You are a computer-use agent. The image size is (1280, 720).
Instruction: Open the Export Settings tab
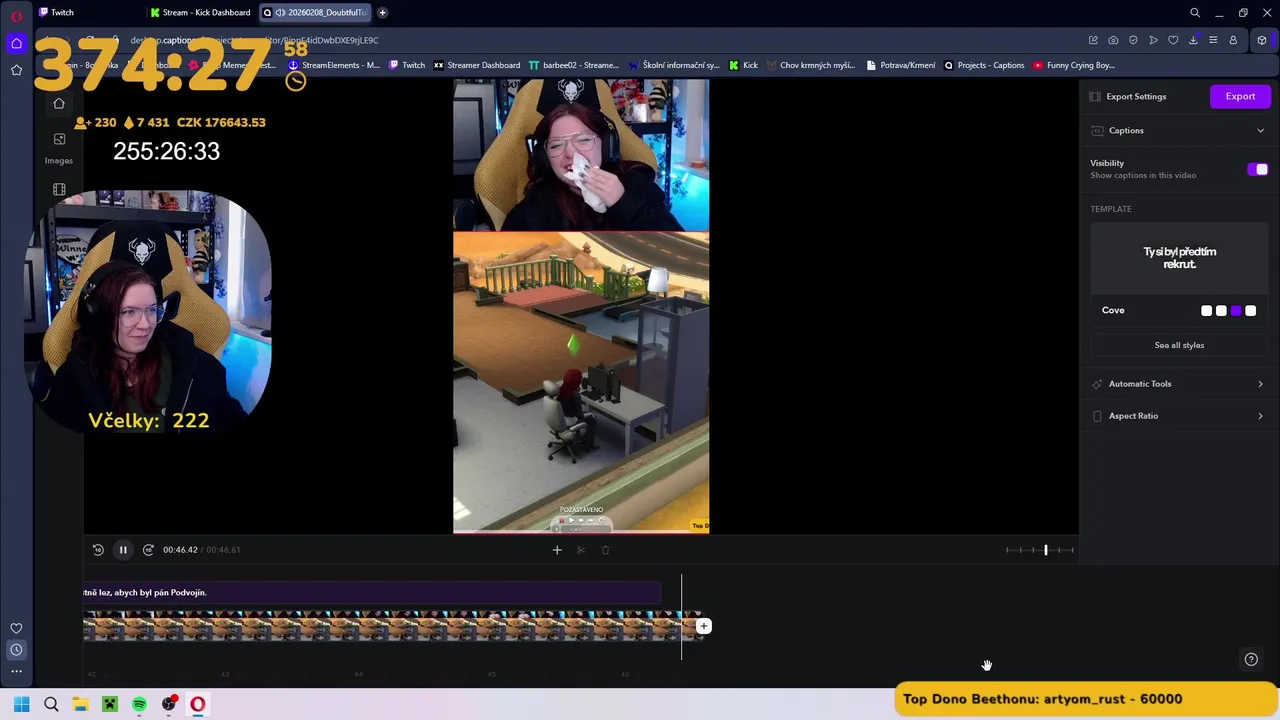(1128, 97)
